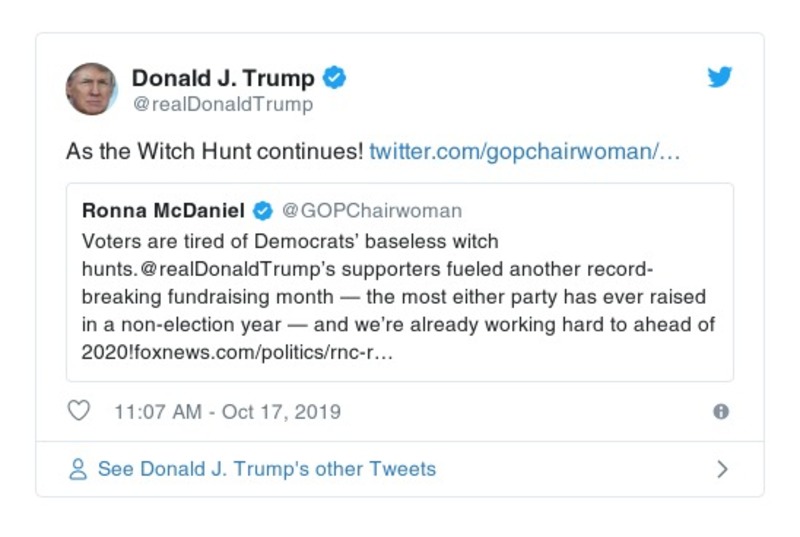Image resolution: width=800 pixels, height=537 pixels.
Task: Open See Donald J. Trump's other Tweets
Action: click(266, 469)
